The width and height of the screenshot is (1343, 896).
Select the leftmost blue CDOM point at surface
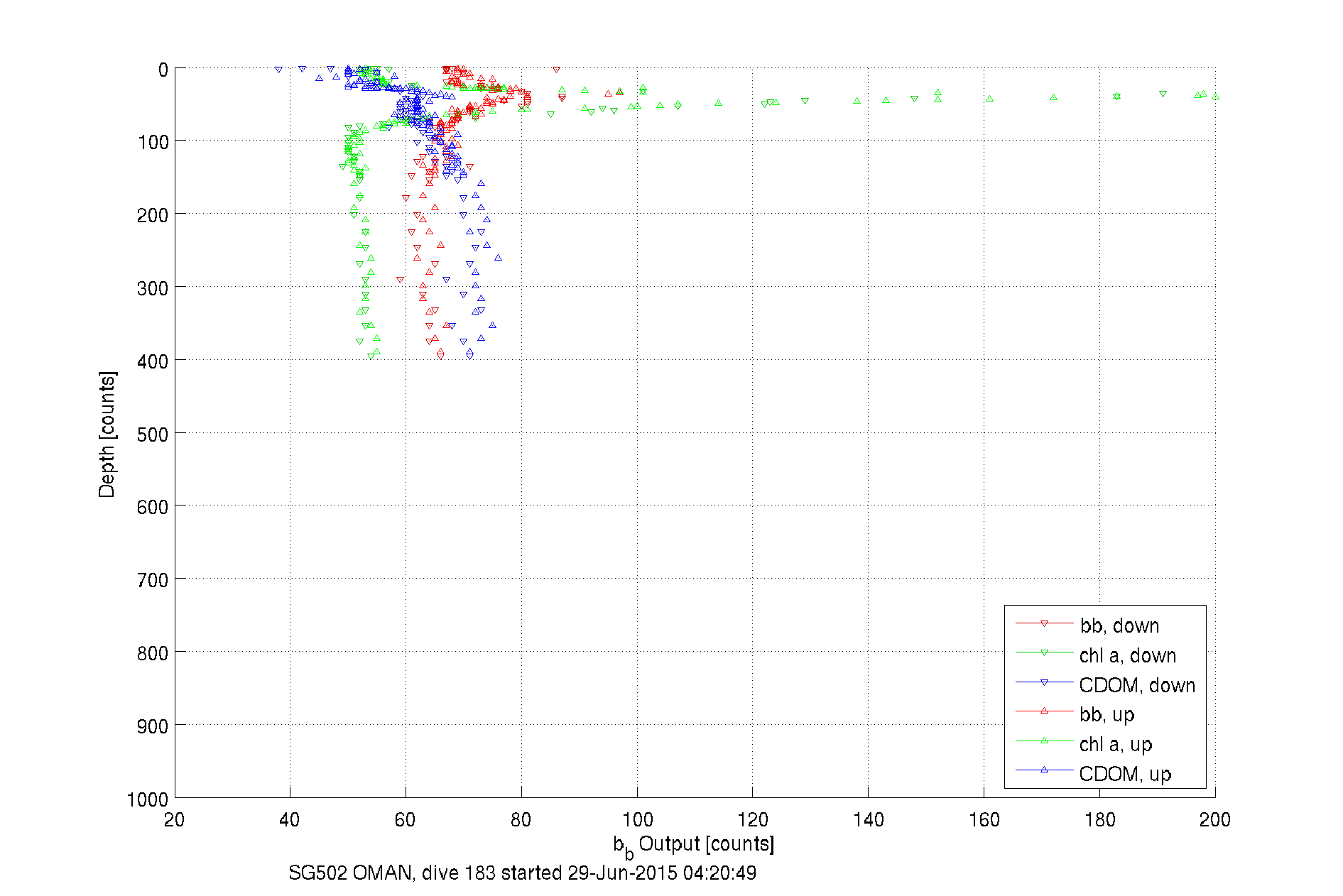coord(278,70)
